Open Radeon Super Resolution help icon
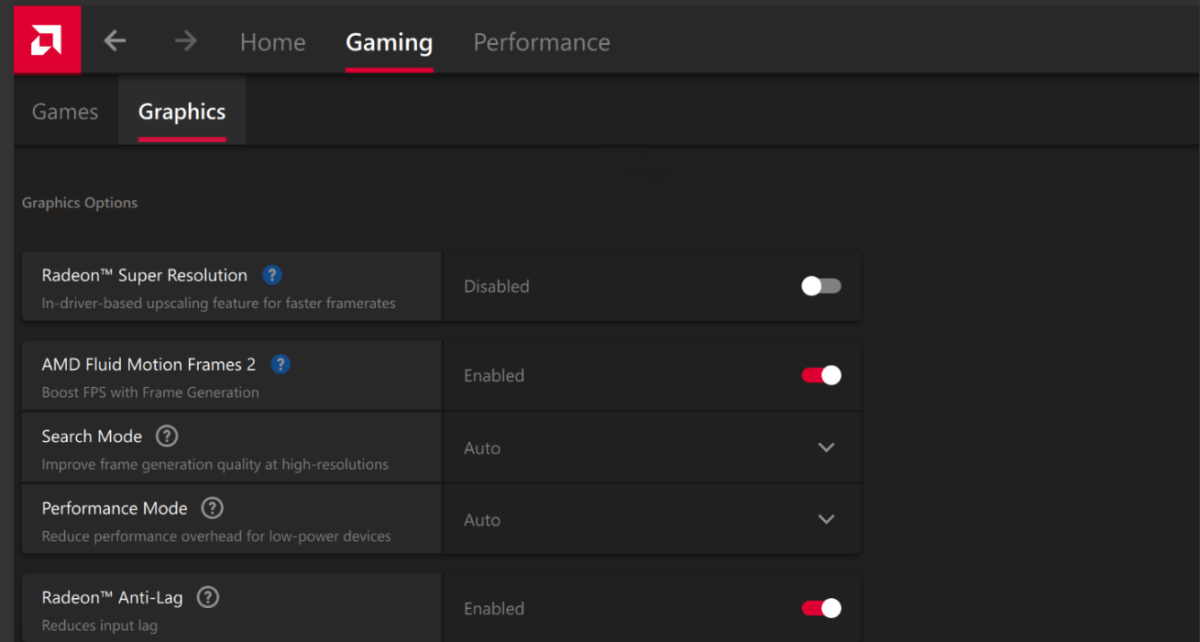 pyautogui.click(x=271, y=275)
